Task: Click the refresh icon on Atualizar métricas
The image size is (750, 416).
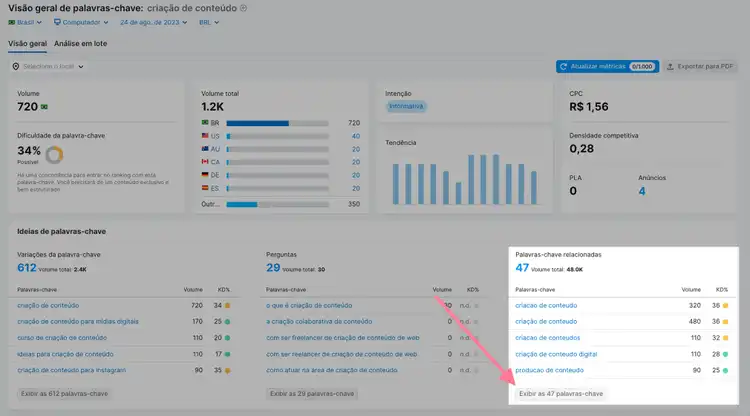Action: 563,66
